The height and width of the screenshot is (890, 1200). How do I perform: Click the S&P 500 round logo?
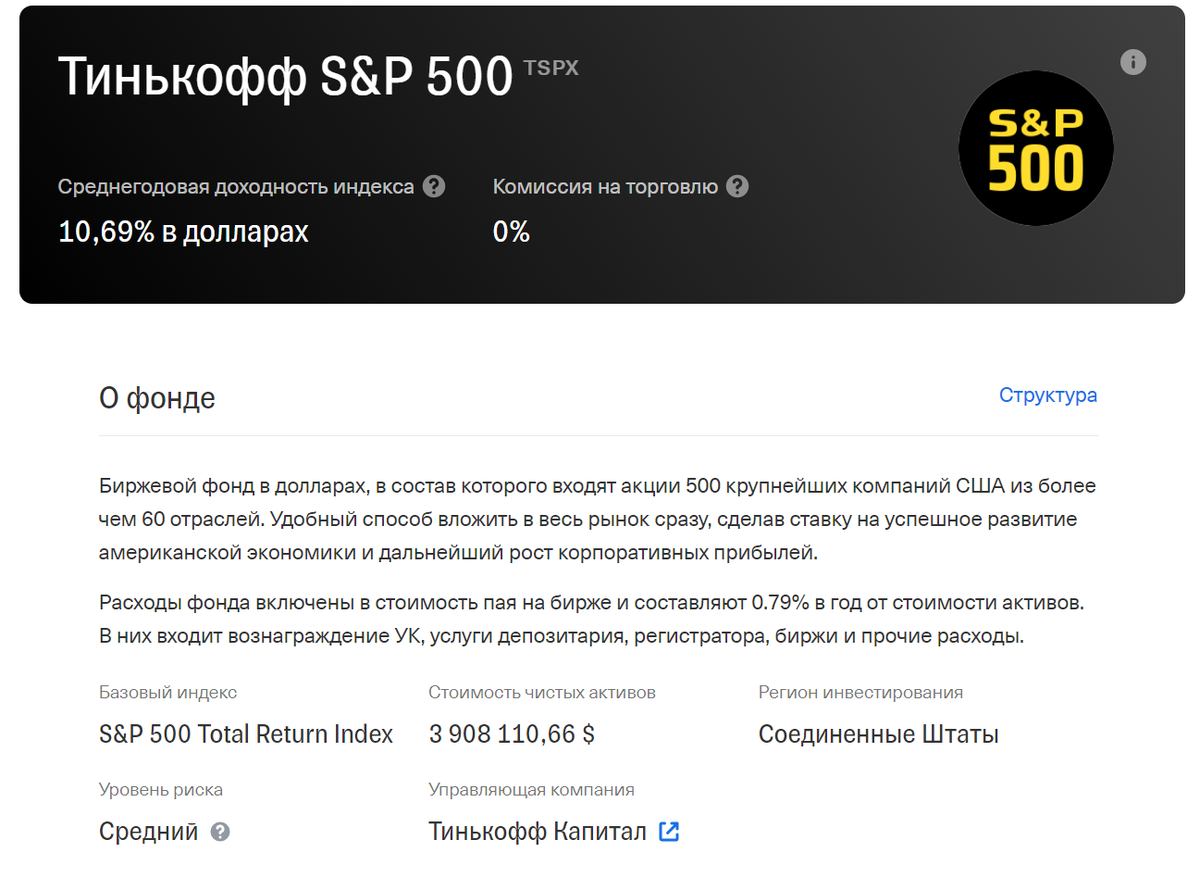pos(1036,149)
